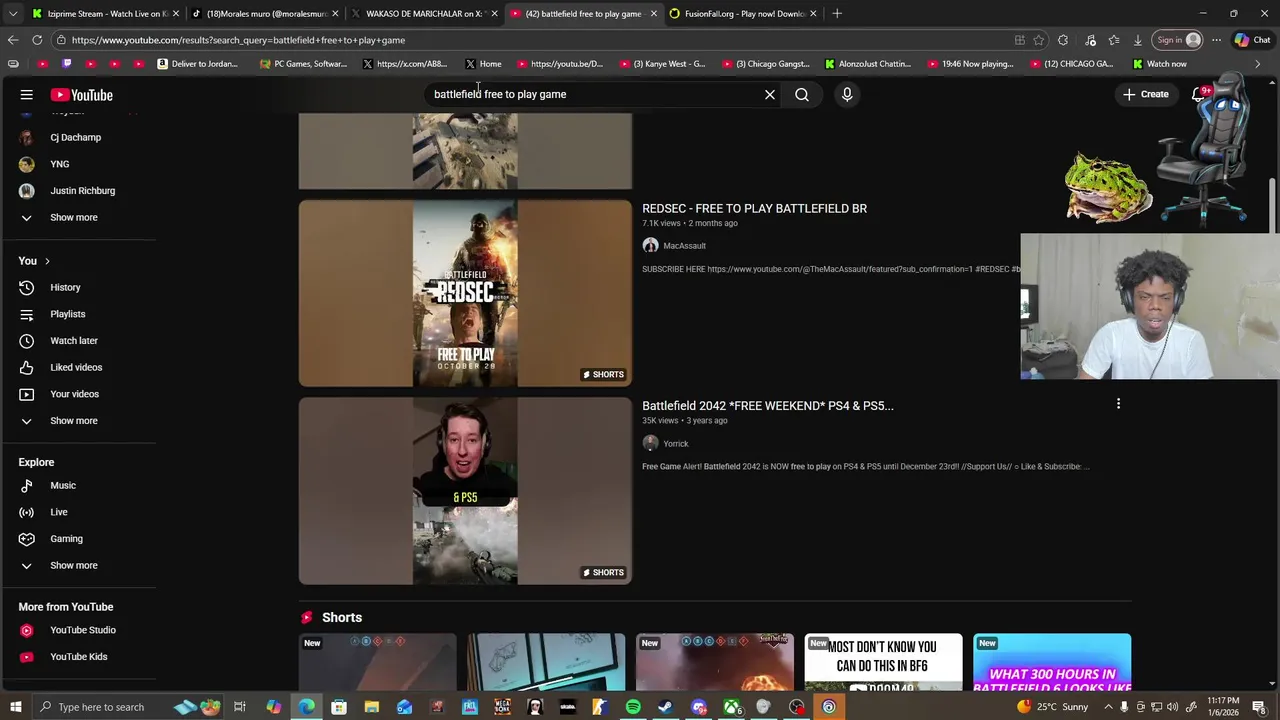Open Windows Start menu
This screenshot has width=1280, height=720.
pos(15,707)
